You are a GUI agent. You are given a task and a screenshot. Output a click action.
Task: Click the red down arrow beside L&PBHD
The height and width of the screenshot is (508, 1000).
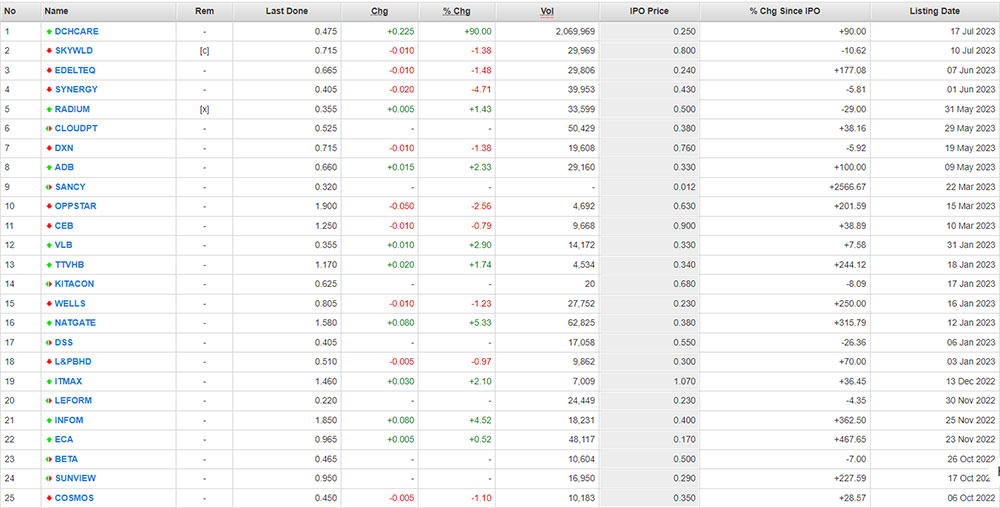pyautogui.click(x=49, y=362)
